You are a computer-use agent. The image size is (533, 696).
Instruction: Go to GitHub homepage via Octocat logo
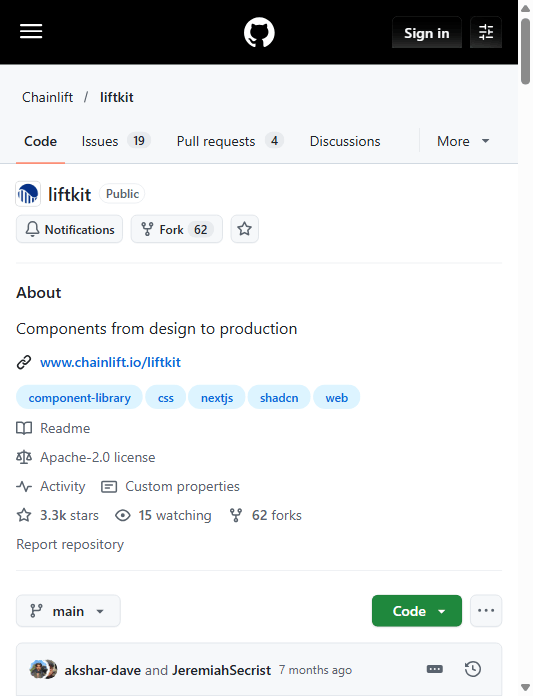click(259, 32)
